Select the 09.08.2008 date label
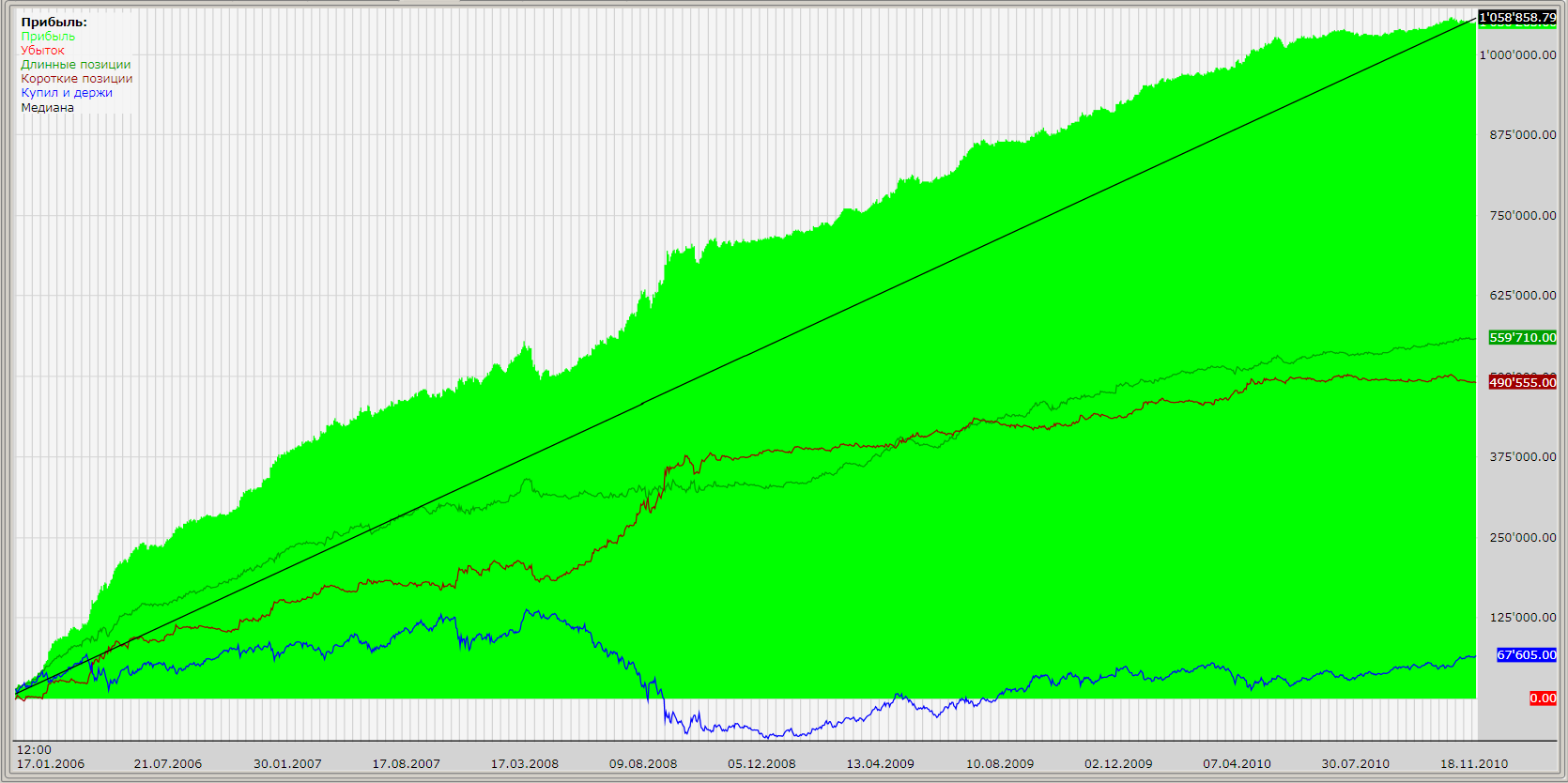This screenshot has width=1568, height=783. pyautogui.click(x=643, y=763)
